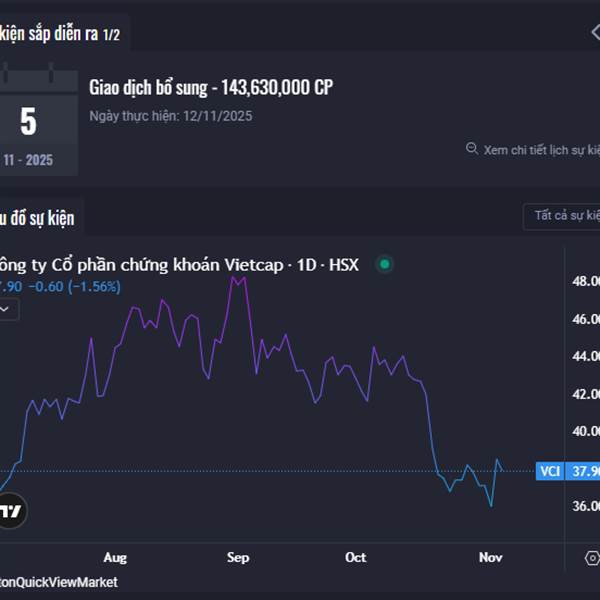Screen dimensions: 600x600
Task: Click the green market status dot
Action: pos(385,264)
